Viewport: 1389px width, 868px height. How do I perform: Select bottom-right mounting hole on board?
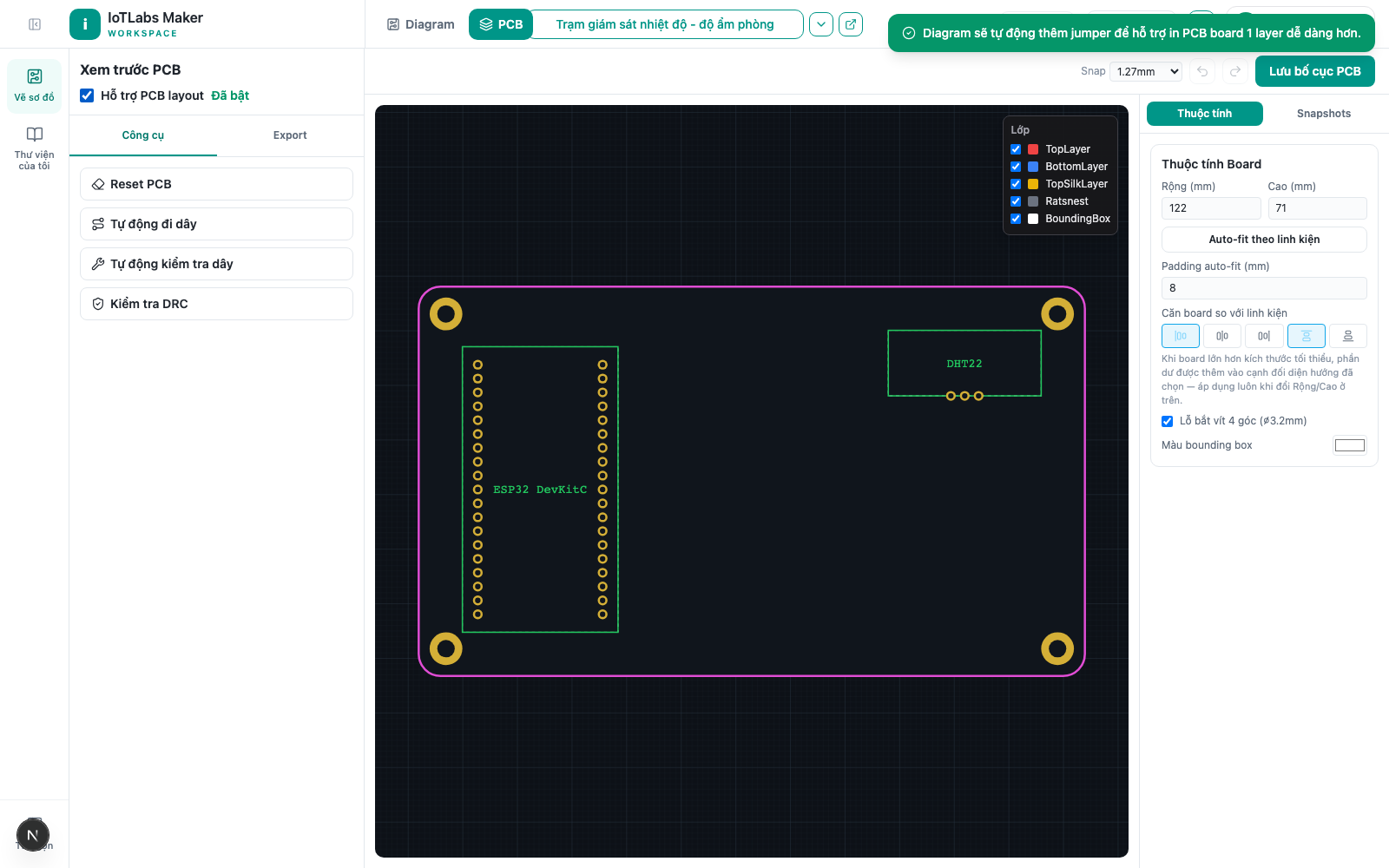pos(1057,648)
